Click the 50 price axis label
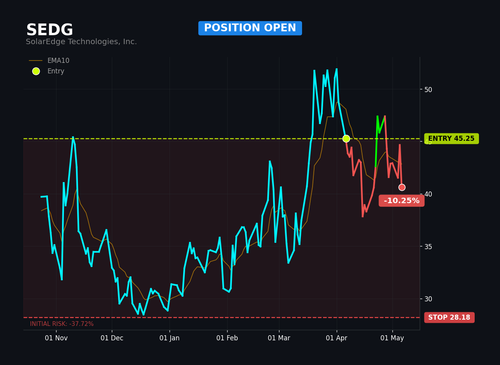Image resolution: width=500 pixels, height=365 pixels. pos(428,90)
